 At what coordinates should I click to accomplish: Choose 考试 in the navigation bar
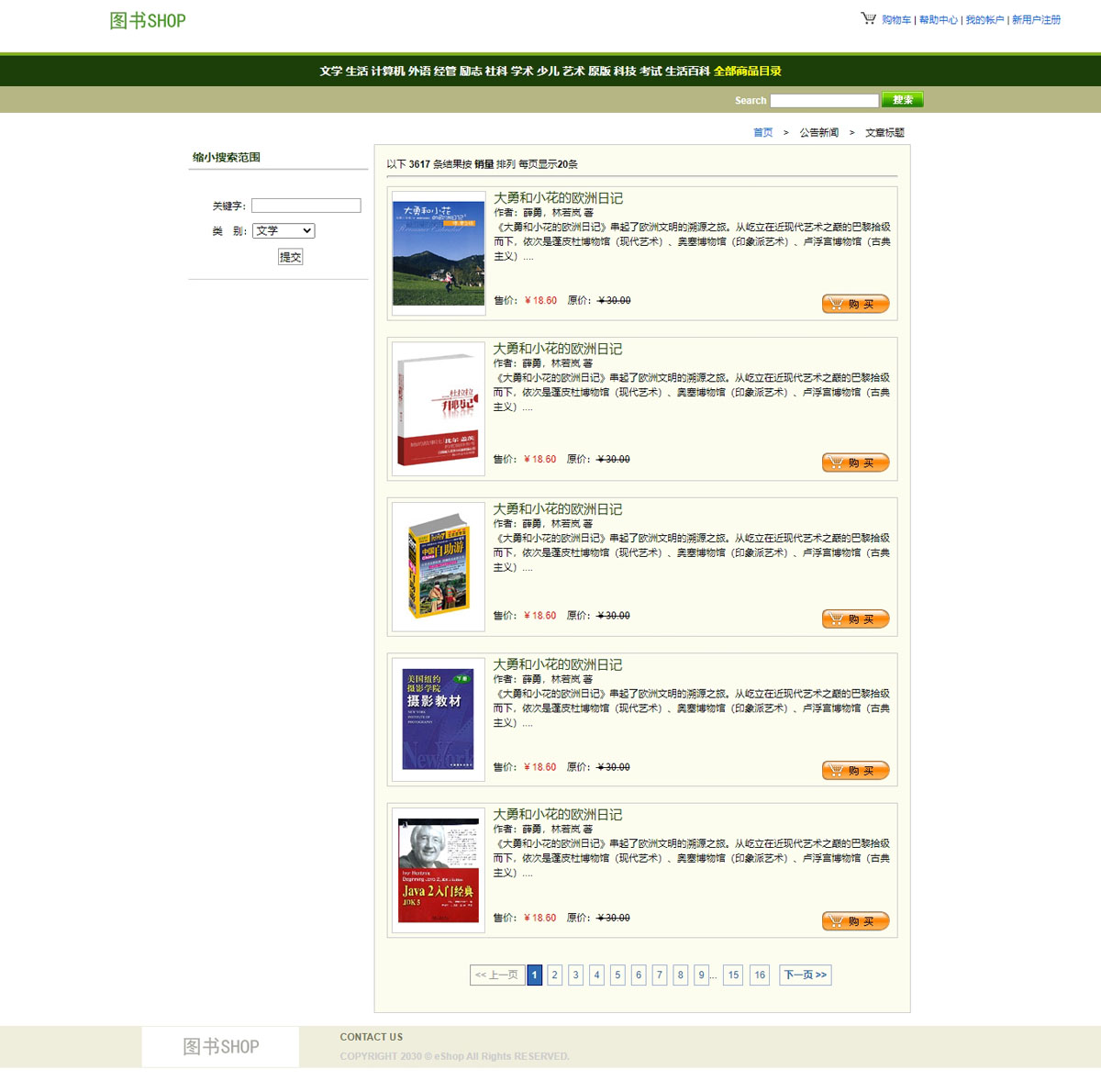click(x=651, y=72)
